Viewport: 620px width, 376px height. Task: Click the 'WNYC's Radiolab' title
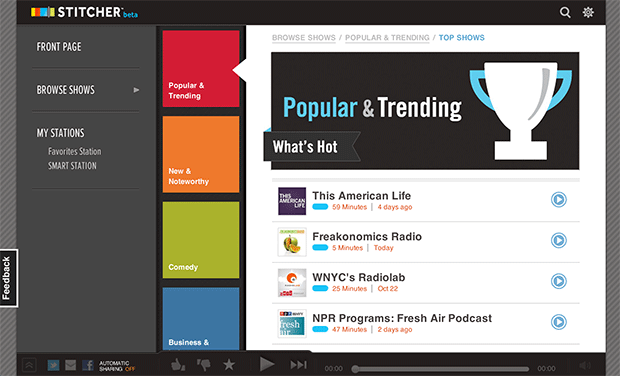[x=359, y=277]
